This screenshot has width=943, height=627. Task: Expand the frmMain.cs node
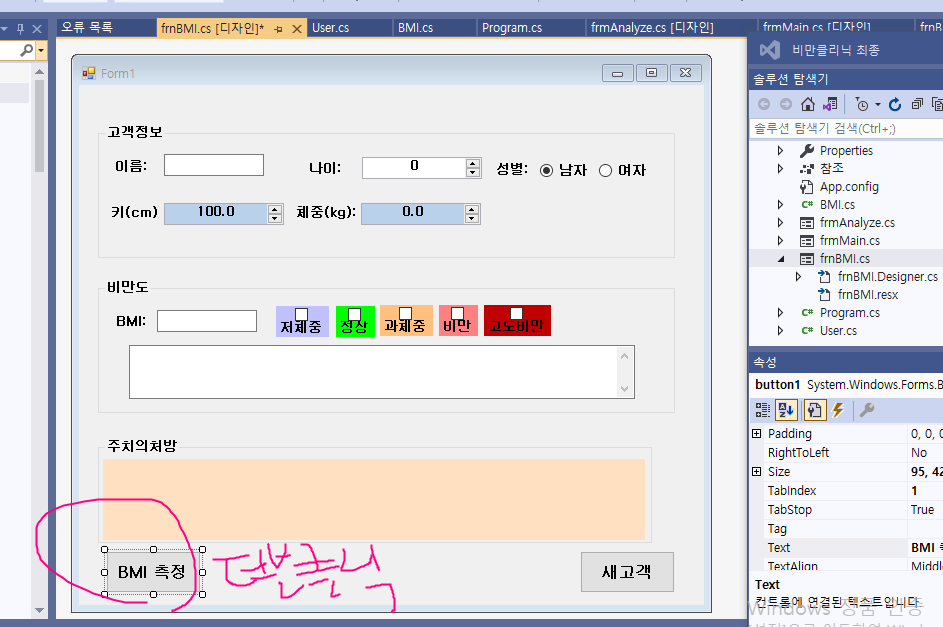point(780,240)
